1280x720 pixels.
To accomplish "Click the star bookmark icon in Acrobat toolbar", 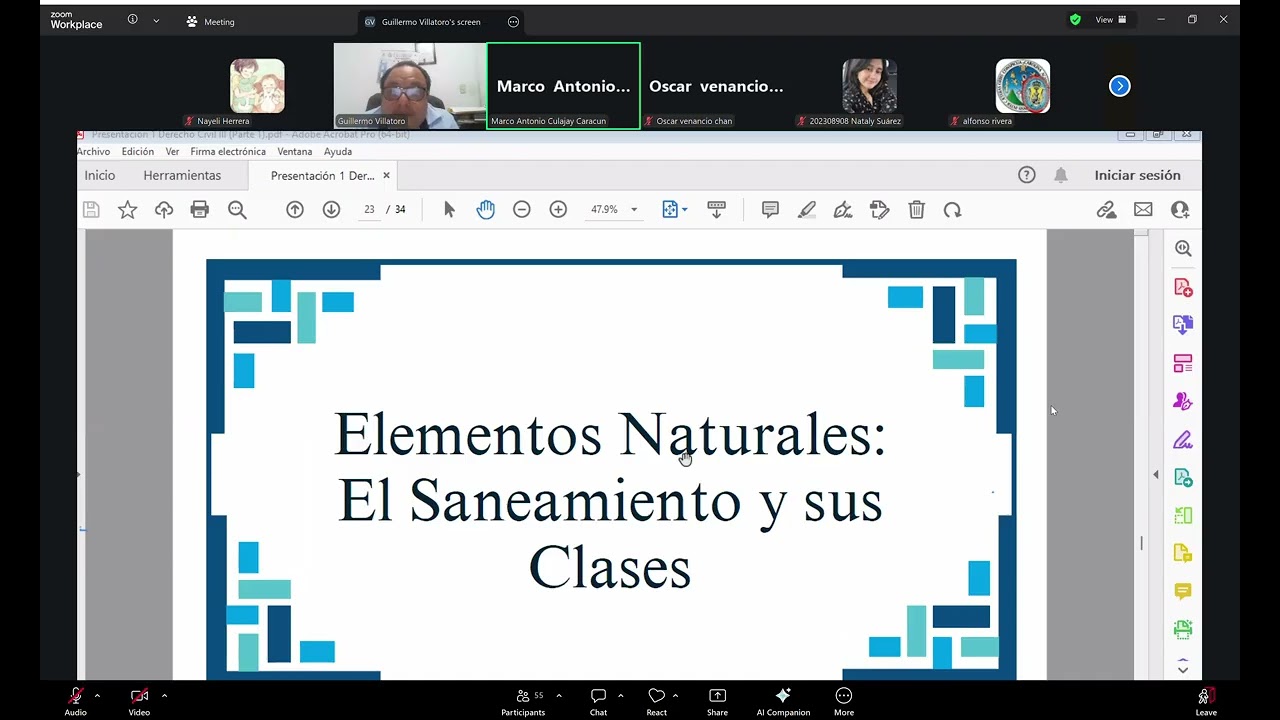I will click(127, 209).
